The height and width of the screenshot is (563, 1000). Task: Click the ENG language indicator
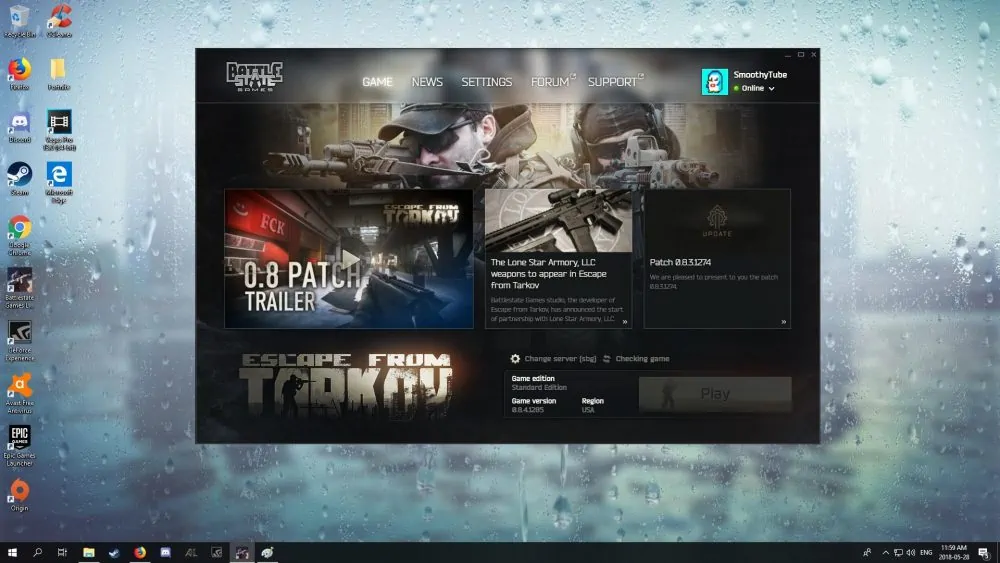pyautogui.click(x=926, y=552)
